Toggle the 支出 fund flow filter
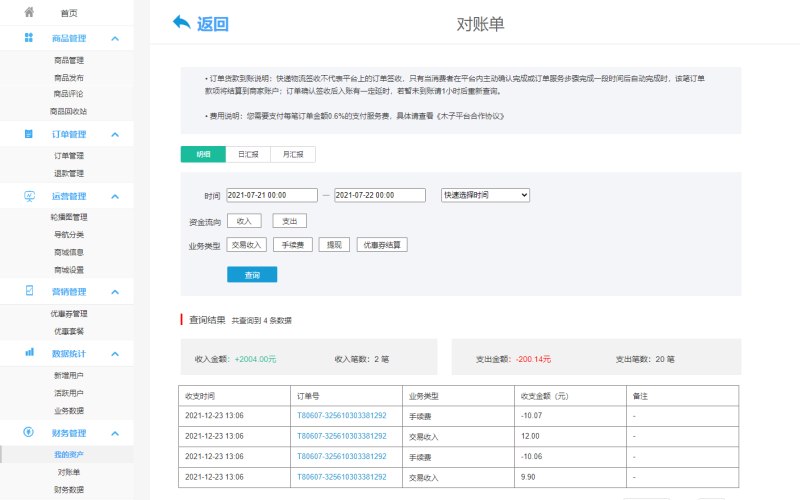The width and height of the screenshot is (800, 500). point(289,221)
